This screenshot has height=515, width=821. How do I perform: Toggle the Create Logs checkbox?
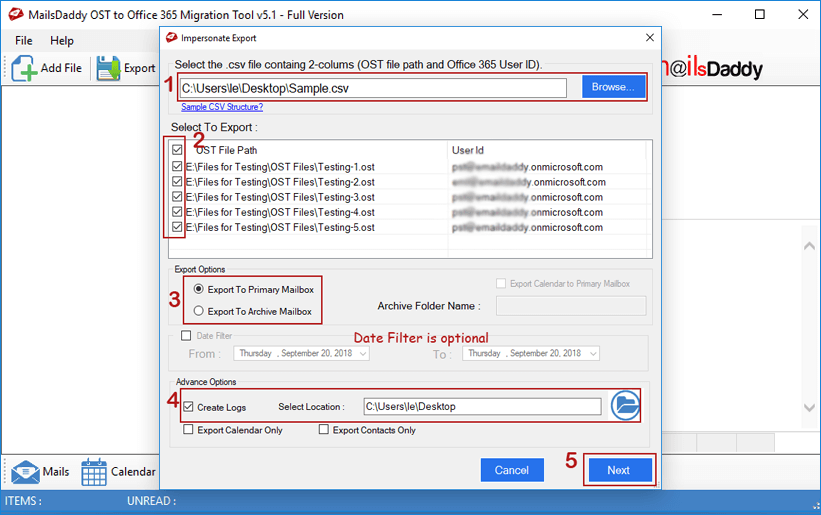(x=188, y=407)
